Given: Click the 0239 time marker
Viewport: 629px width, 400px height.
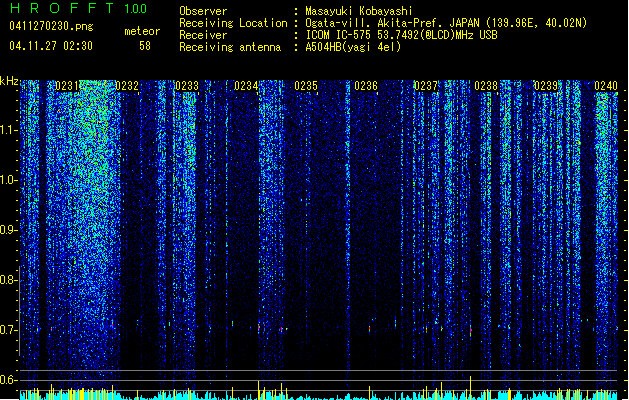Looking at the screenshot, I should (x=546, y=86).
